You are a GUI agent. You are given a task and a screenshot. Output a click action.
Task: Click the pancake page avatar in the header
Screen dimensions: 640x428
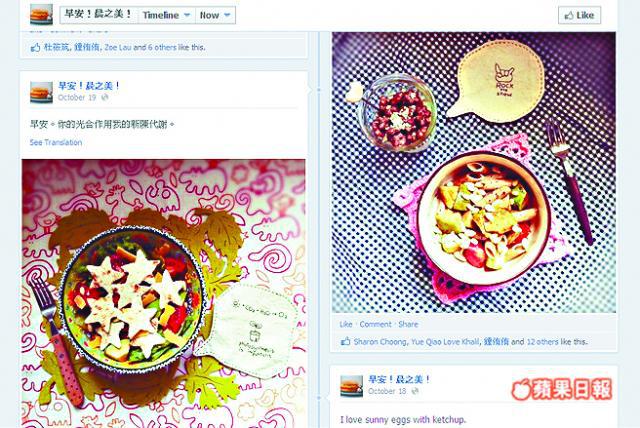tap(41, 15)
